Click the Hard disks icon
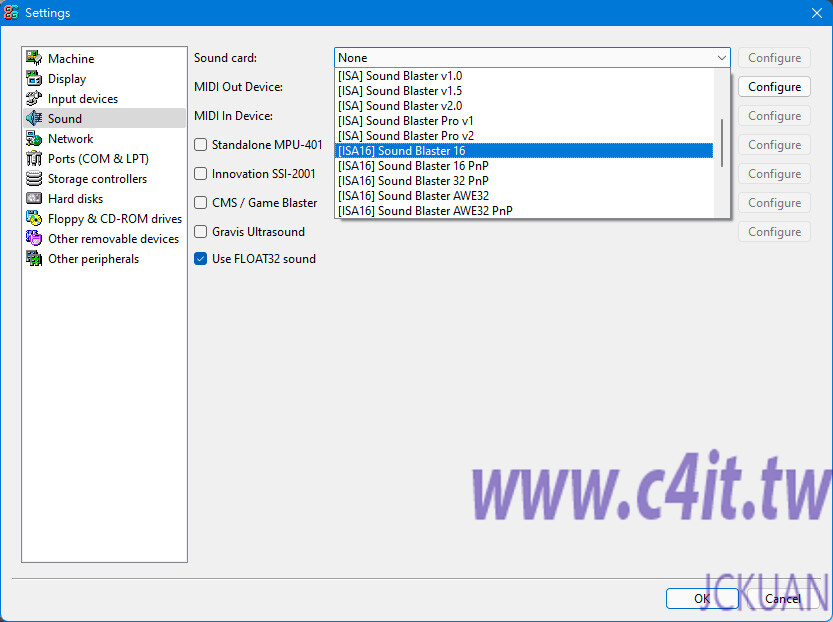 (x=34, y=199)
